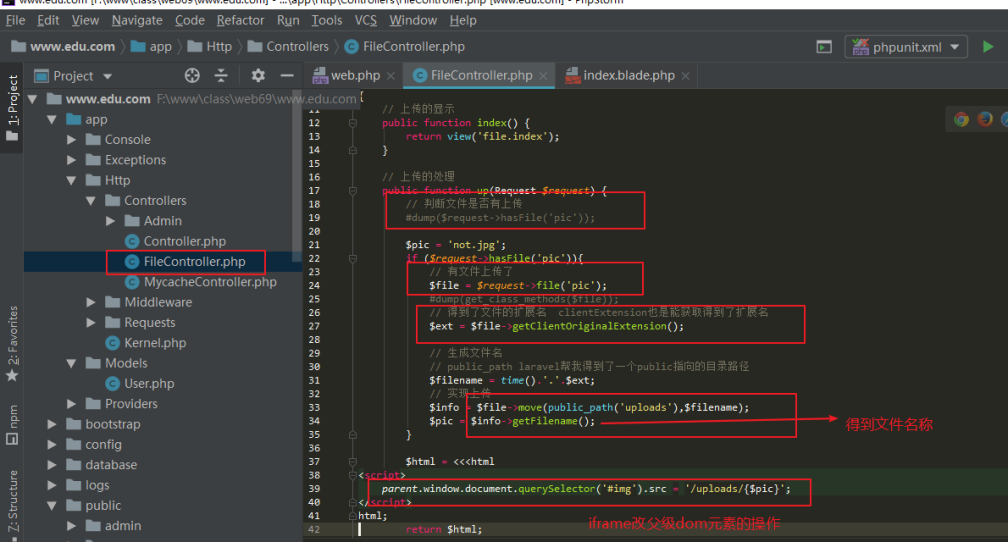Image resolution: width=1008 pixels, height=543 pixels.
Task: Click the Controllers breadcrumb folder
Action: point(288,47)
